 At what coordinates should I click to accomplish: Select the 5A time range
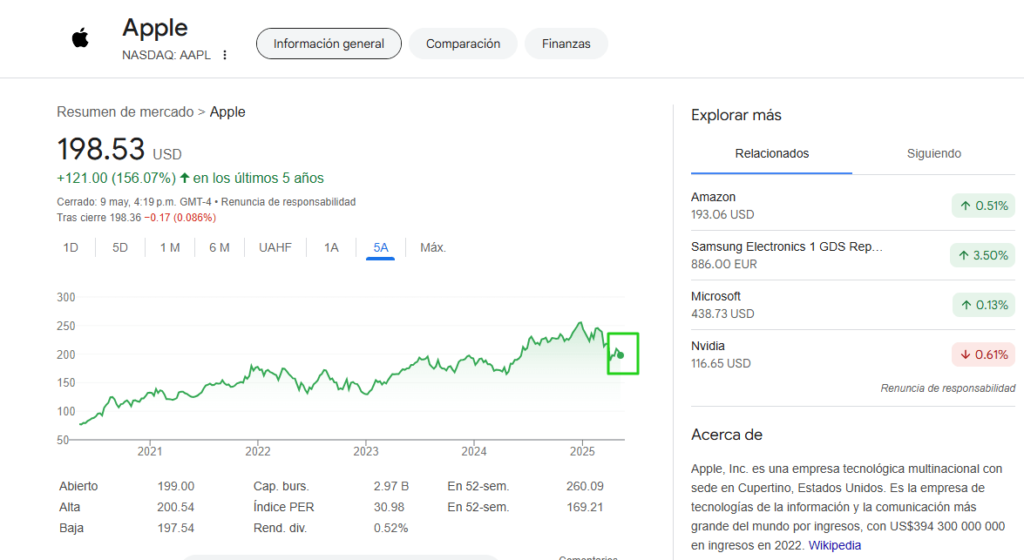381,248
